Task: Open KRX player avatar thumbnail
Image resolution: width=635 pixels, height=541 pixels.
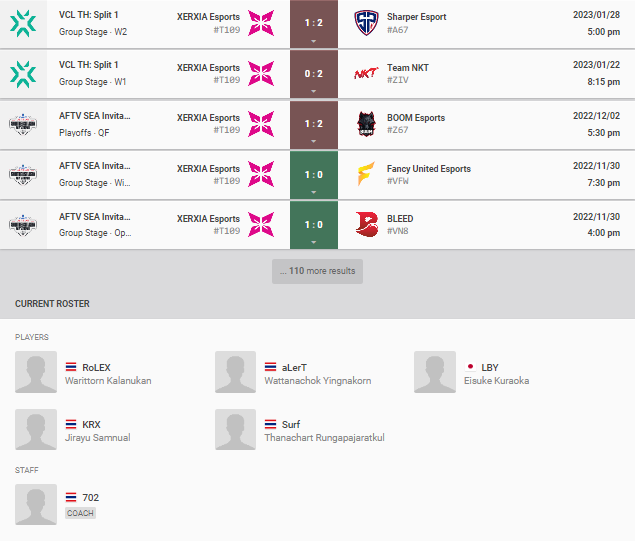Action: 36,430
